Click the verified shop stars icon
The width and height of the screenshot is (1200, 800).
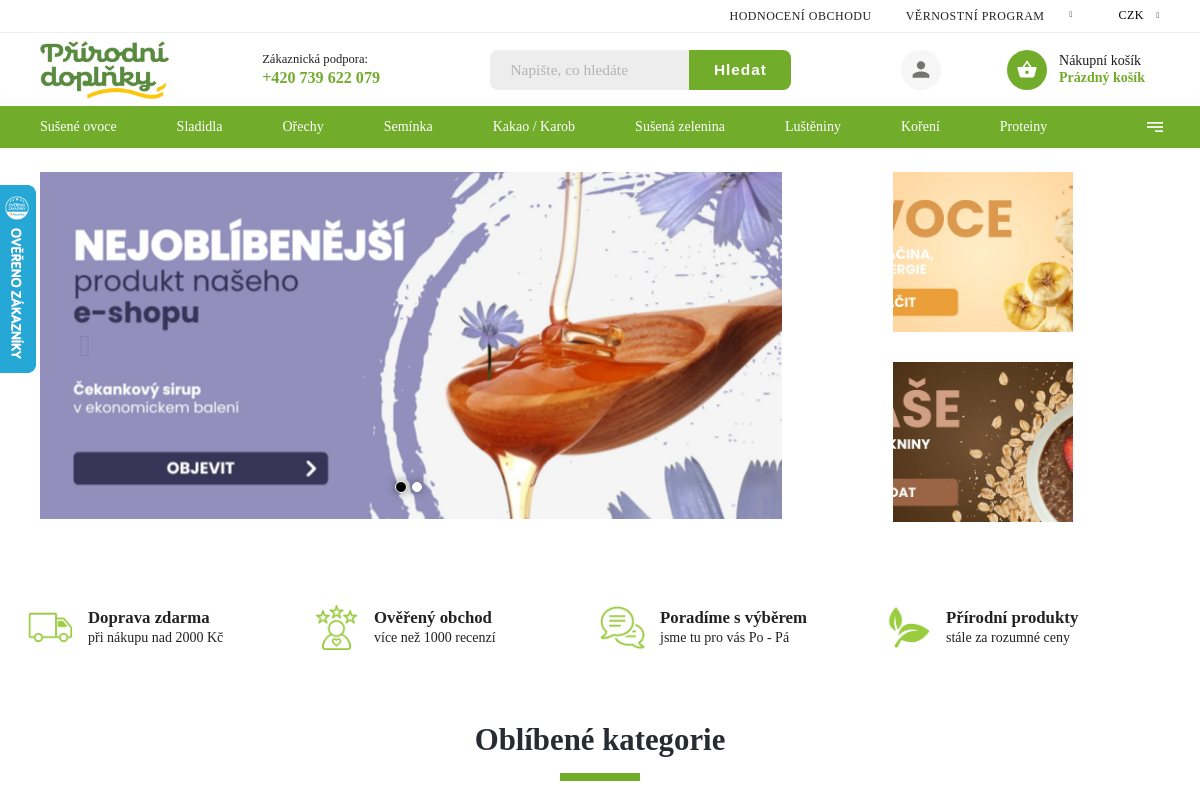[336, 627]
